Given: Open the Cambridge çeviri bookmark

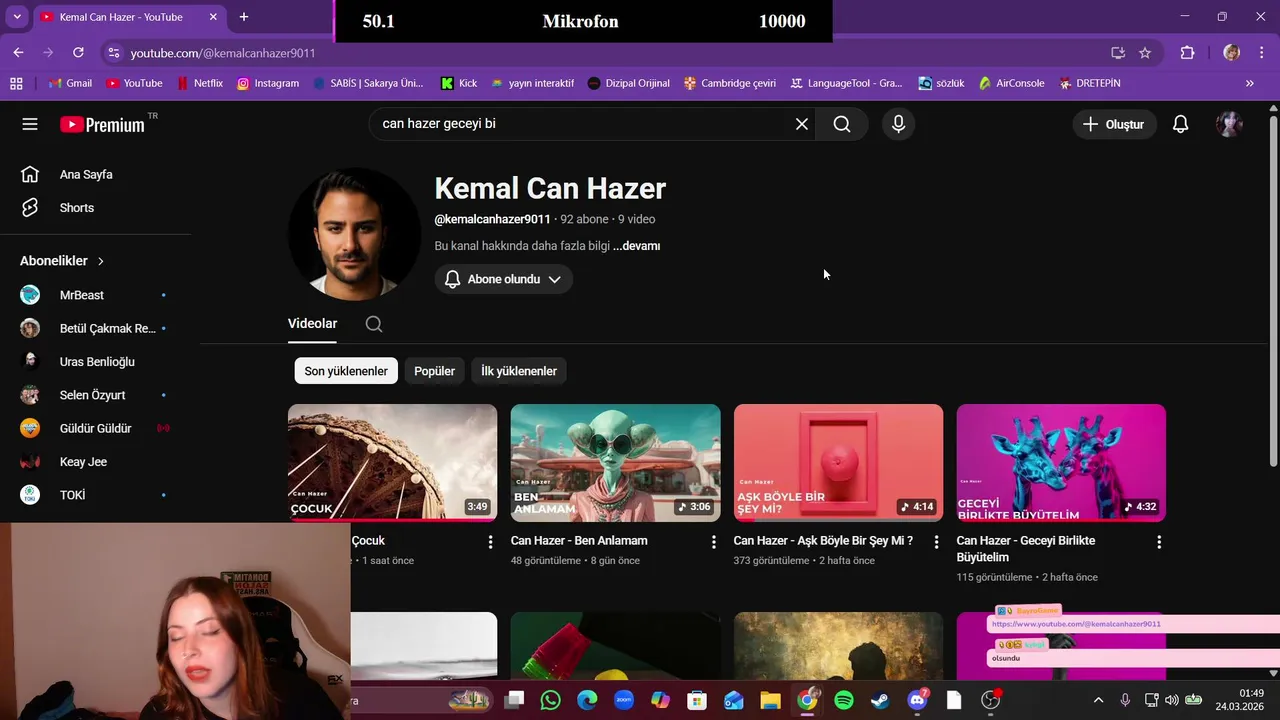Looking at the screenshot, I should (x=730, y=83).
